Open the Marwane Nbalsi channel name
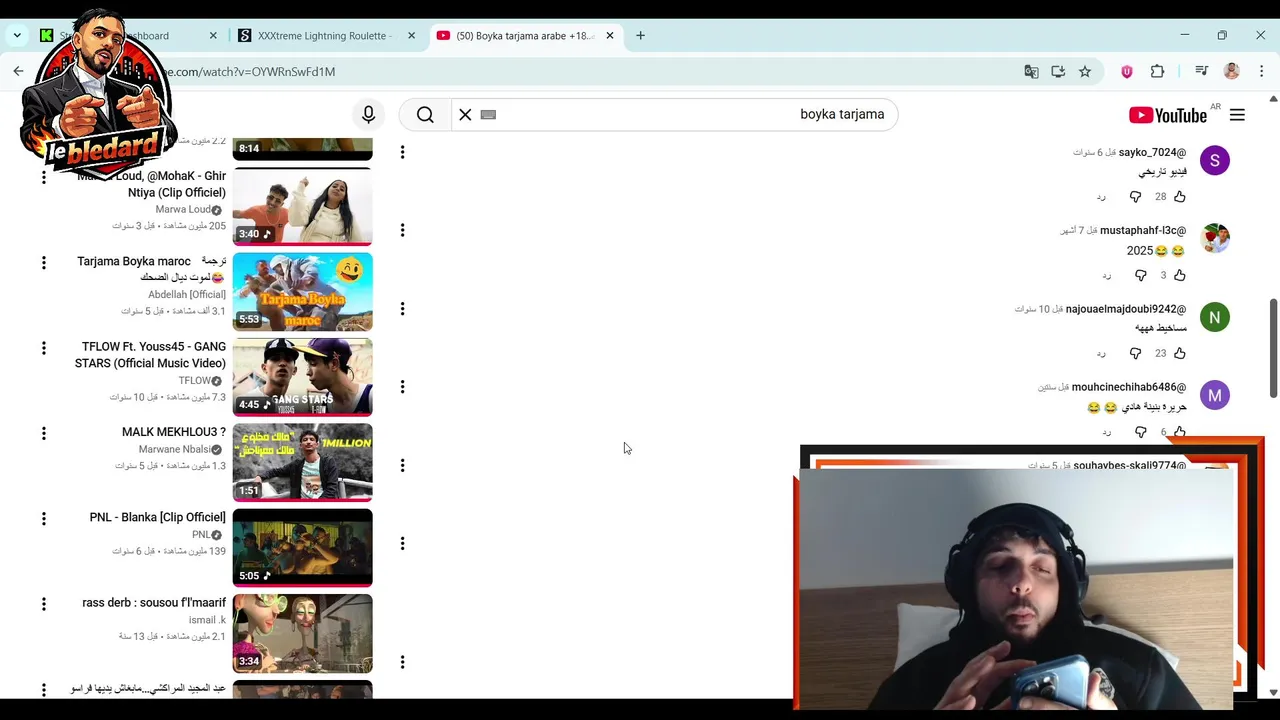 click(x=175, y=449)
